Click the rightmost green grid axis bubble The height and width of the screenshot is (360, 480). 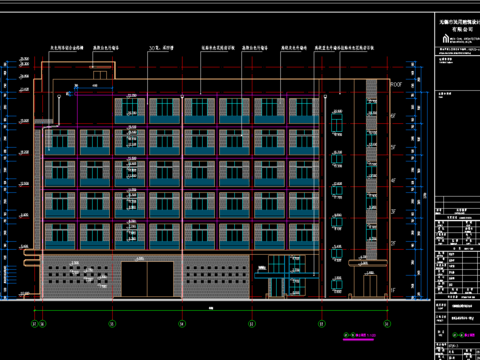[387, 324]
